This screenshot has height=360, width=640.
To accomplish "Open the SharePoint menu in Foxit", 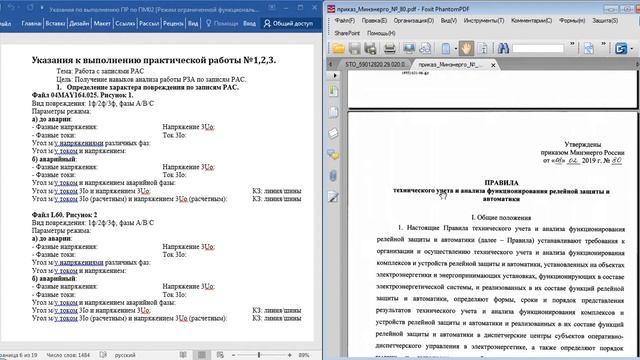I will click(x=347, y=33).
